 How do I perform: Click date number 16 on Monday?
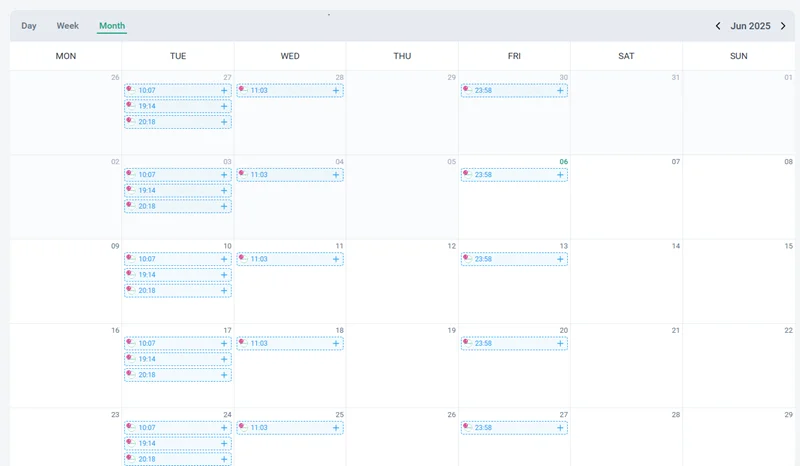coord(115,330)
